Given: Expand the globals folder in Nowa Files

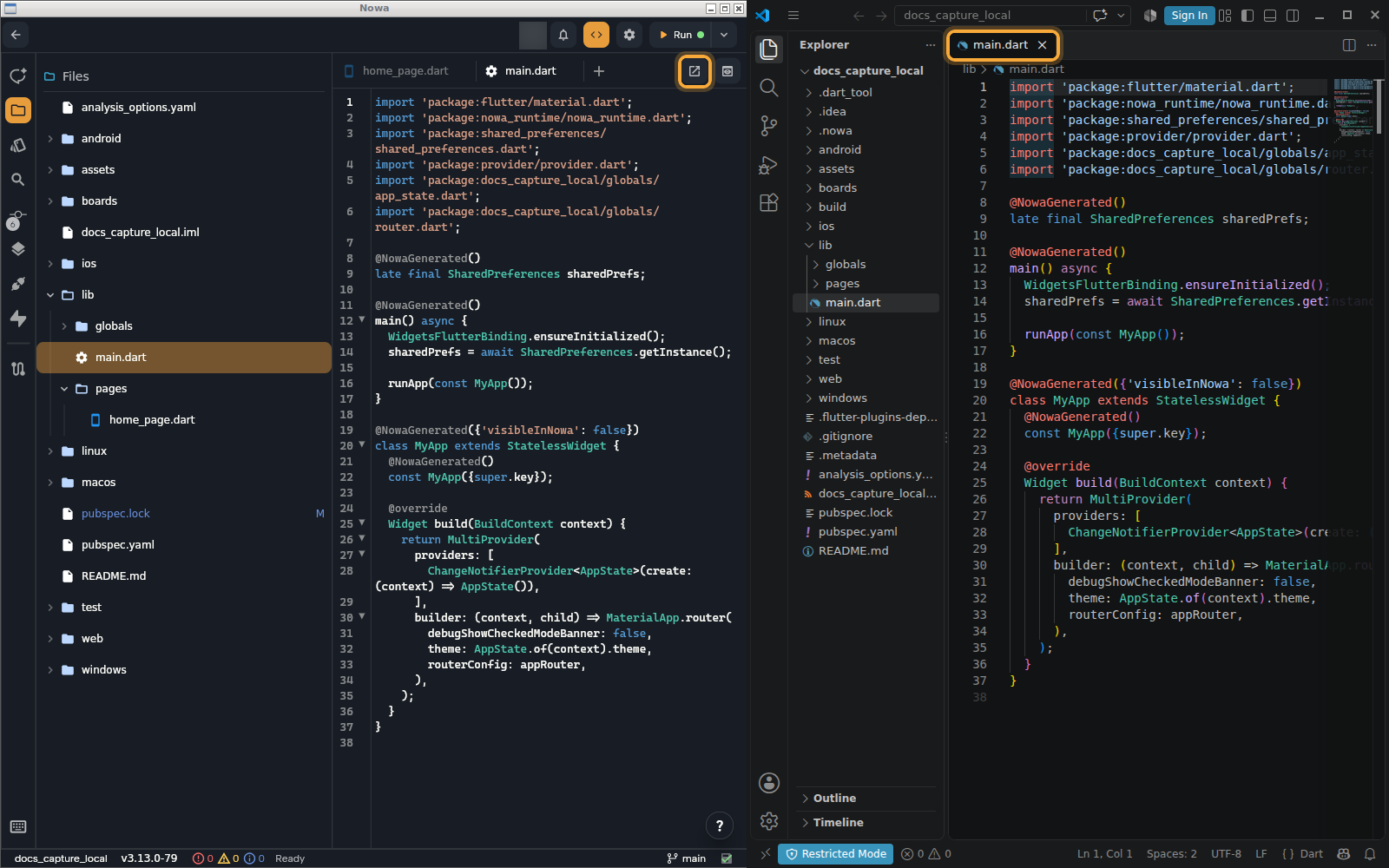Looking at the screenshot, I should point(64,326).
